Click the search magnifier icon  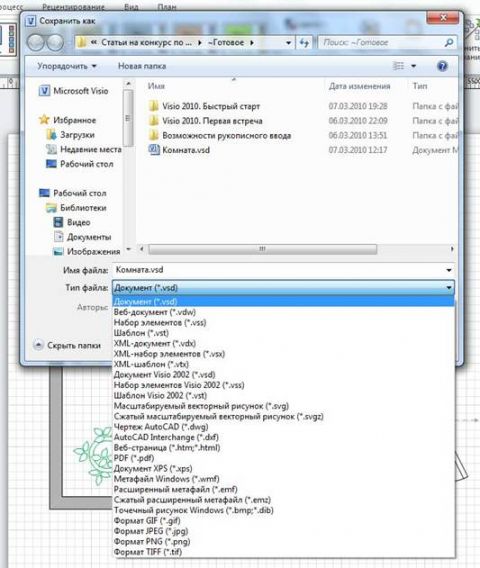pos(448,42)
